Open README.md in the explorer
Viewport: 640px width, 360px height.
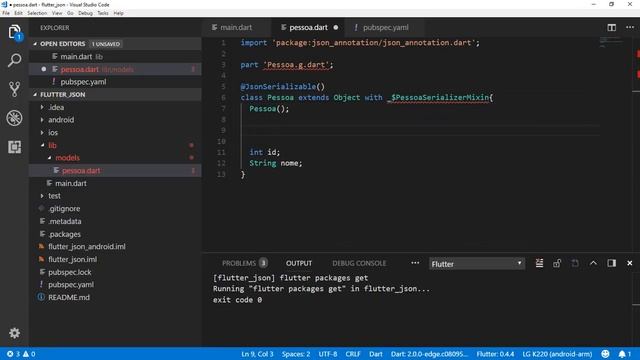pyautogui.click(x=69, y=297)
